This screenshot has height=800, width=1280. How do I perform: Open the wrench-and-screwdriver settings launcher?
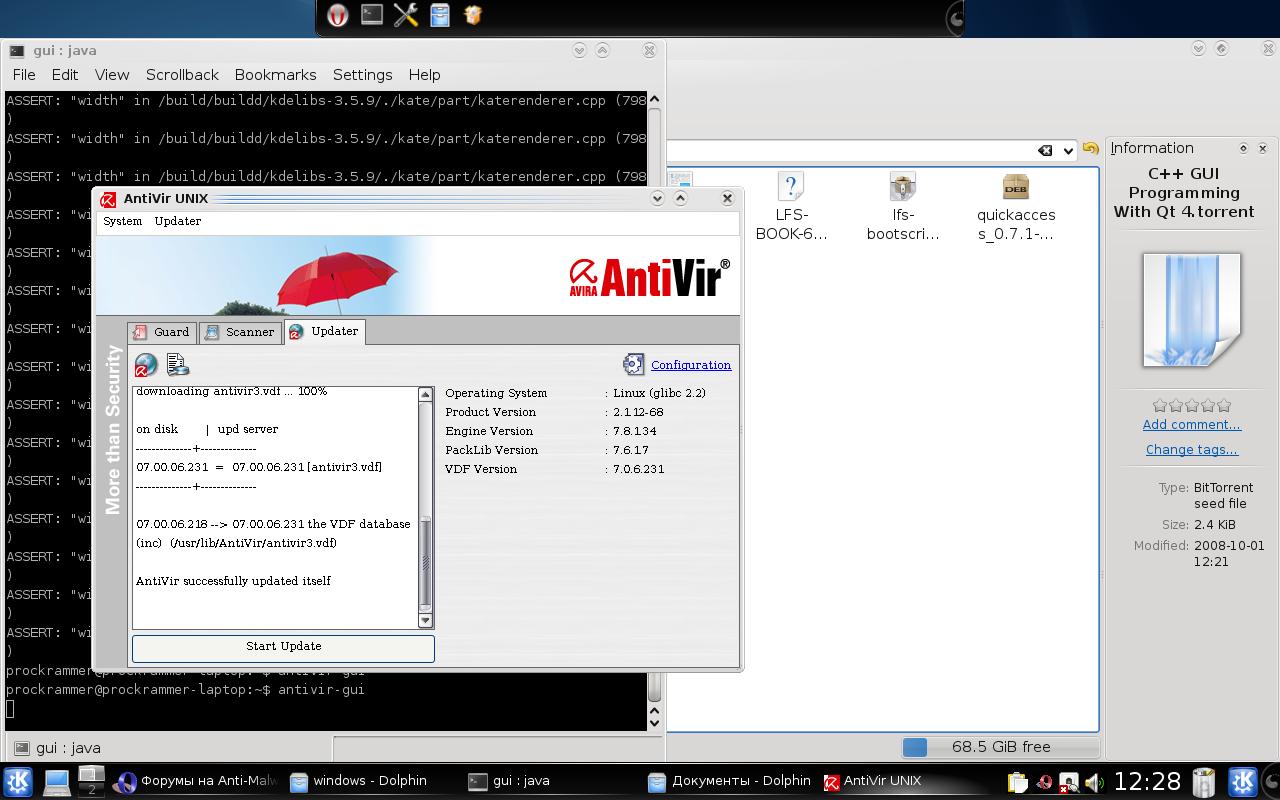[406, 15]
